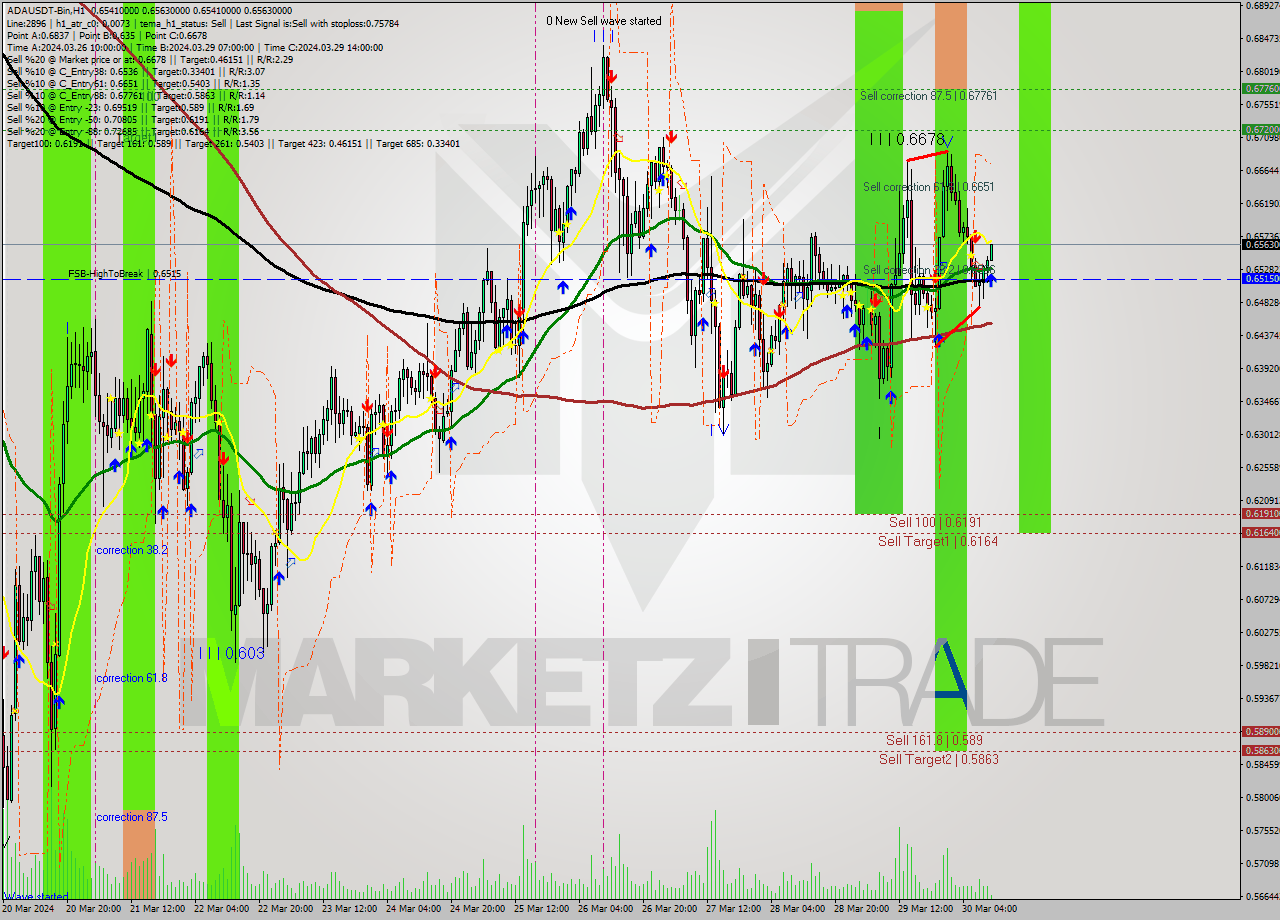Viewport: 1280px width, 920px height.
Task: Click the 'Sell Target2 | 0.5863' label
Action: tap(938, 759)
